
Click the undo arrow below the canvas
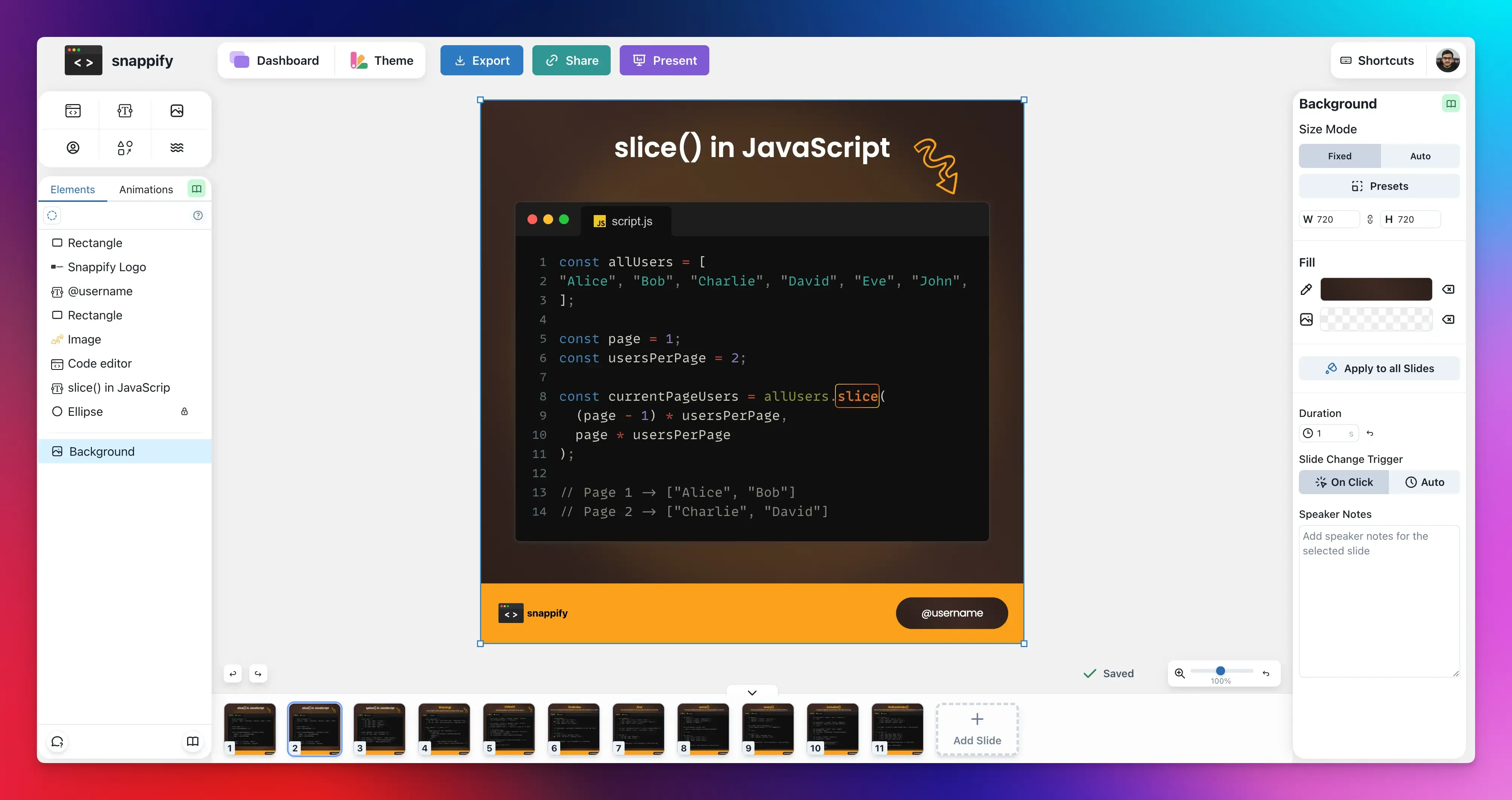pyautogui.click(x=233, y=673)
